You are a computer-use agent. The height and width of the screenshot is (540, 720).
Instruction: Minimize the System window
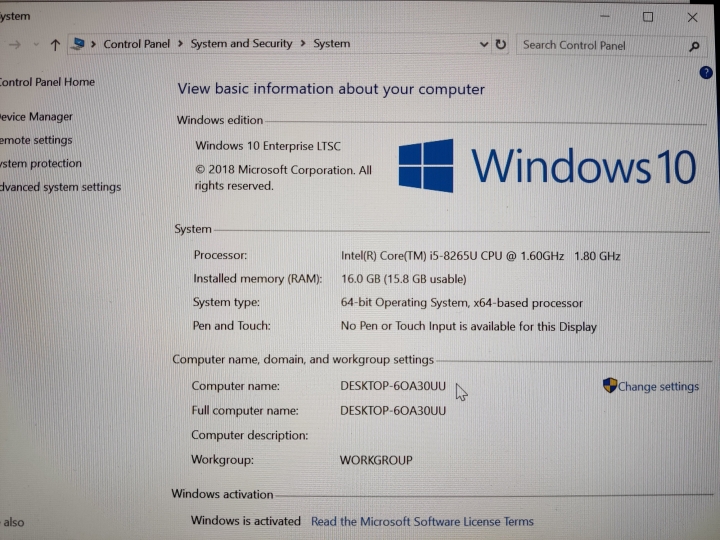(x=605, y=17)
